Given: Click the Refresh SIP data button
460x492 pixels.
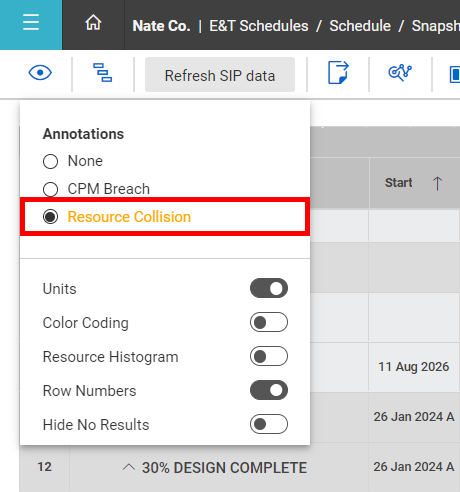Looking at the screenshot, I should point(220,74).
